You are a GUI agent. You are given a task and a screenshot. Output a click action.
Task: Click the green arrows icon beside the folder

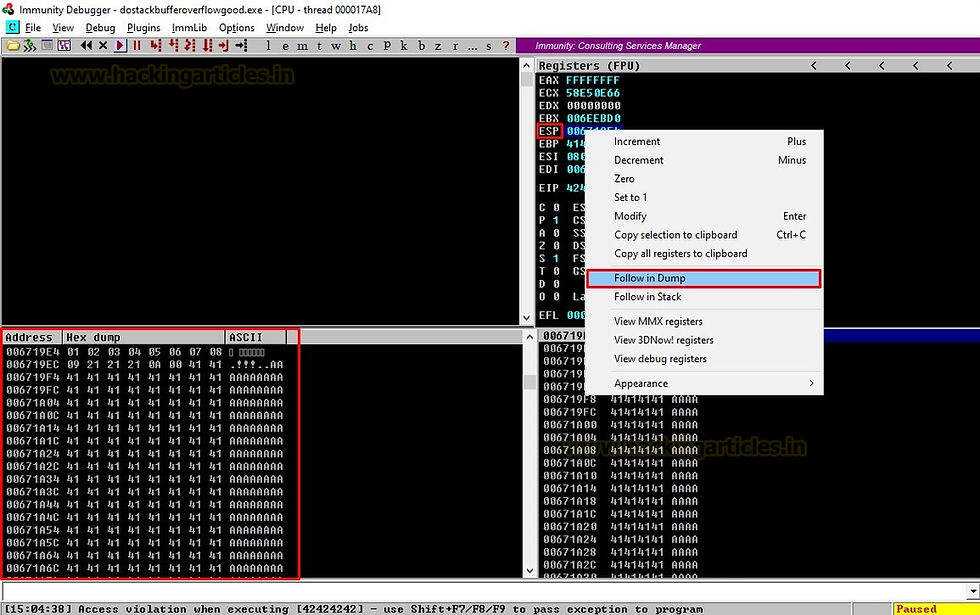pos(29,46)
